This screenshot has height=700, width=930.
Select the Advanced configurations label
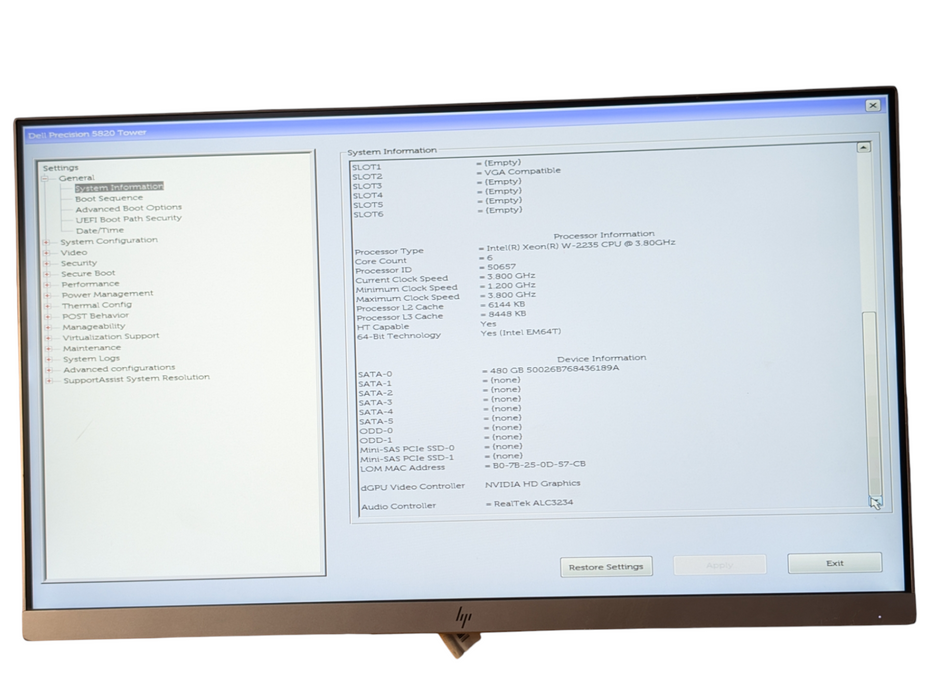pos(119,368)
